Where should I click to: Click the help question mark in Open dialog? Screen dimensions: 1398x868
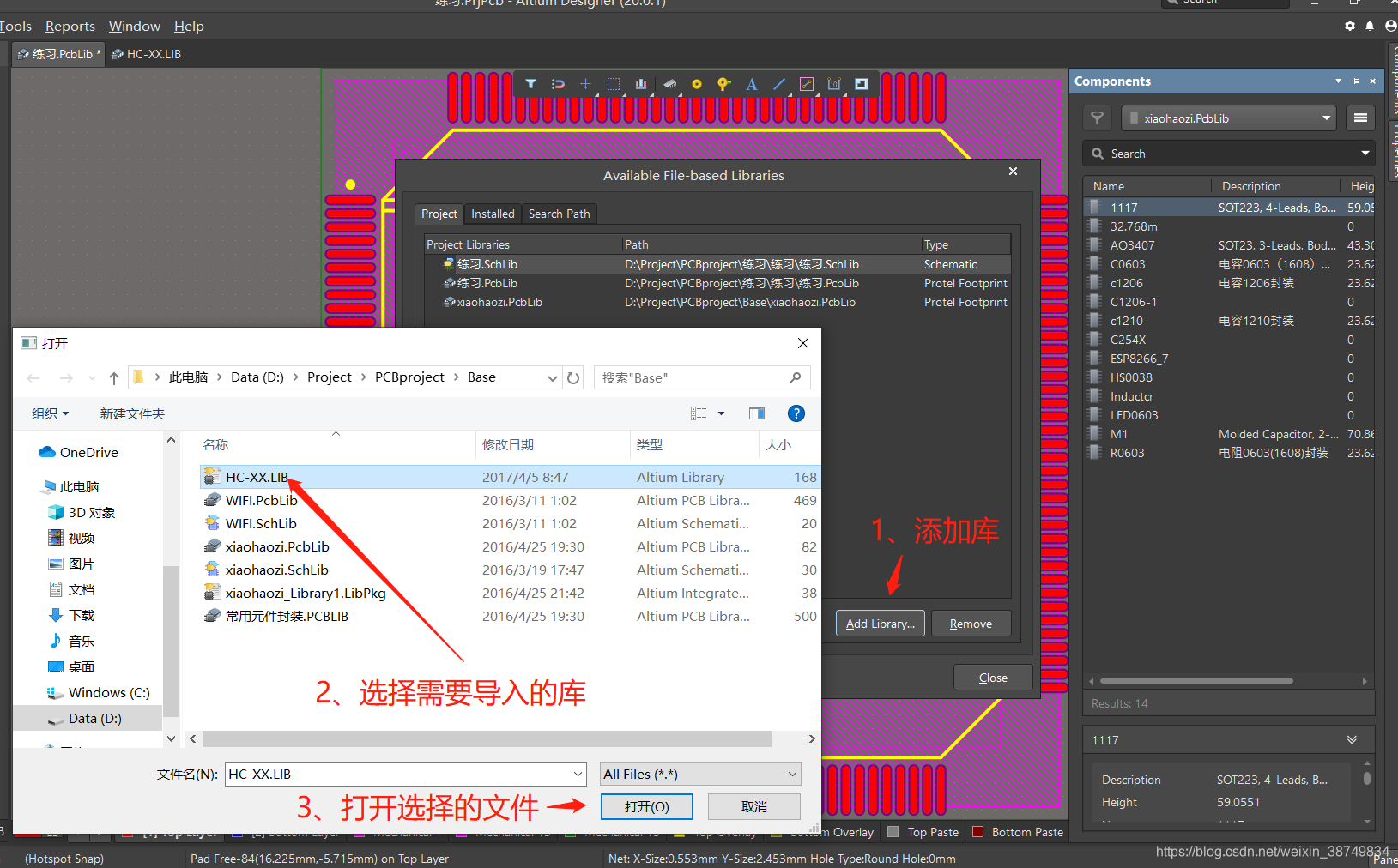click(796, 413)
